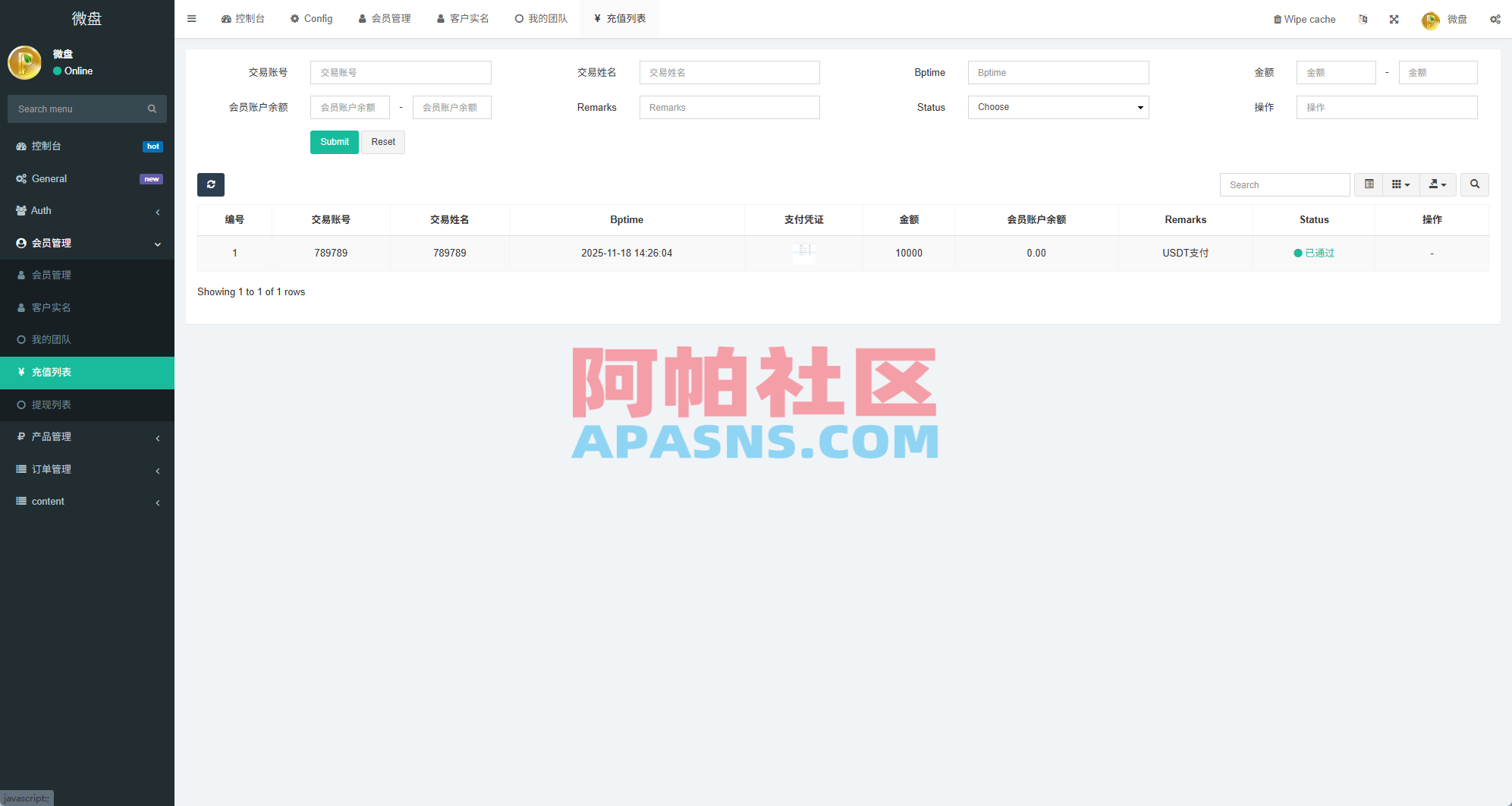Image resolution: width=1512 pixels, height=806 pixels.
Task: Click the table search magnifier button
Action: (x=1475, y=184)
